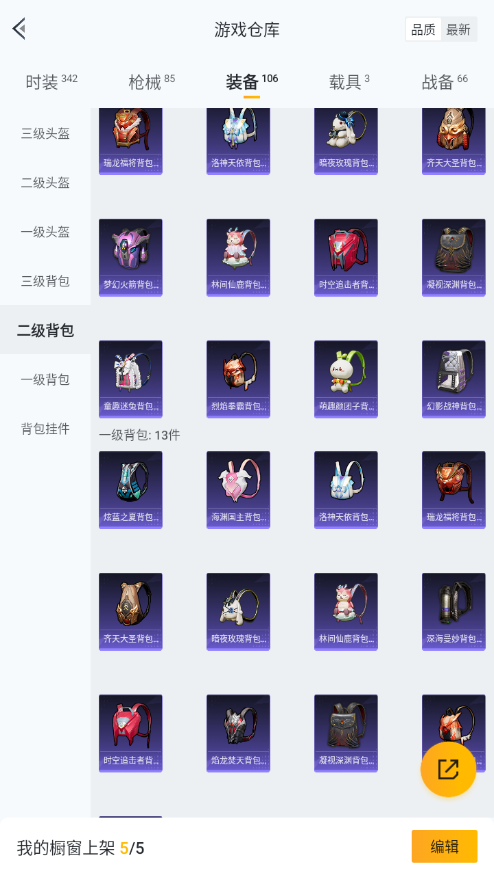Select 时空追击者 red backpack in 一级背包
Screen dimensions: 494x875
(131, 733)
